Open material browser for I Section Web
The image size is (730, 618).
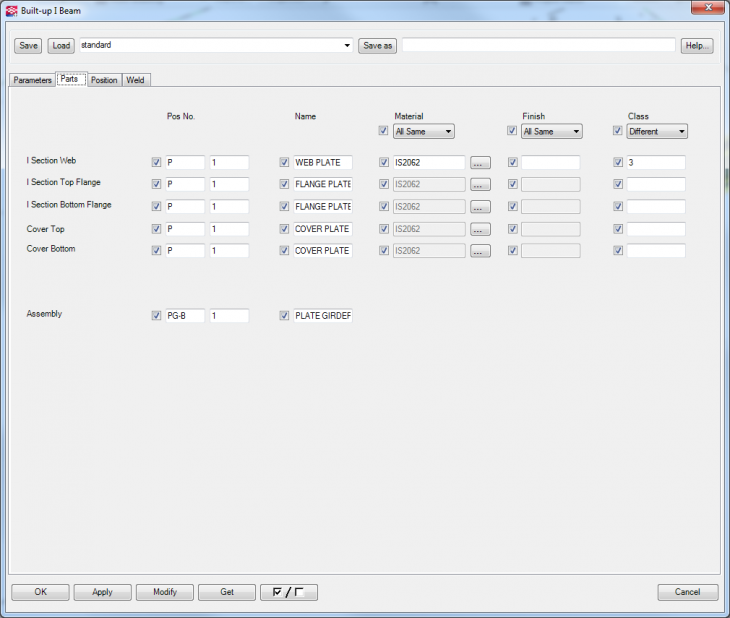[480, 162]
